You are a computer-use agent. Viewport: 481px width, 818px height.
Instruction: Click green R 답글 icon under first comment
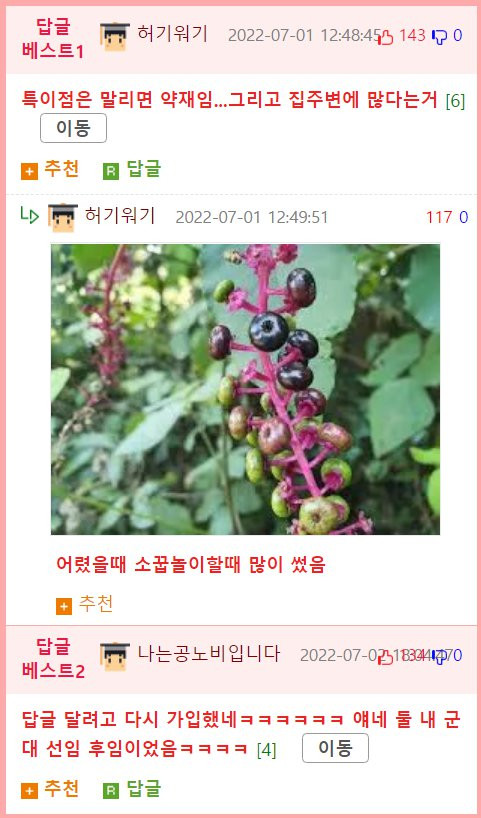(111, 172)
